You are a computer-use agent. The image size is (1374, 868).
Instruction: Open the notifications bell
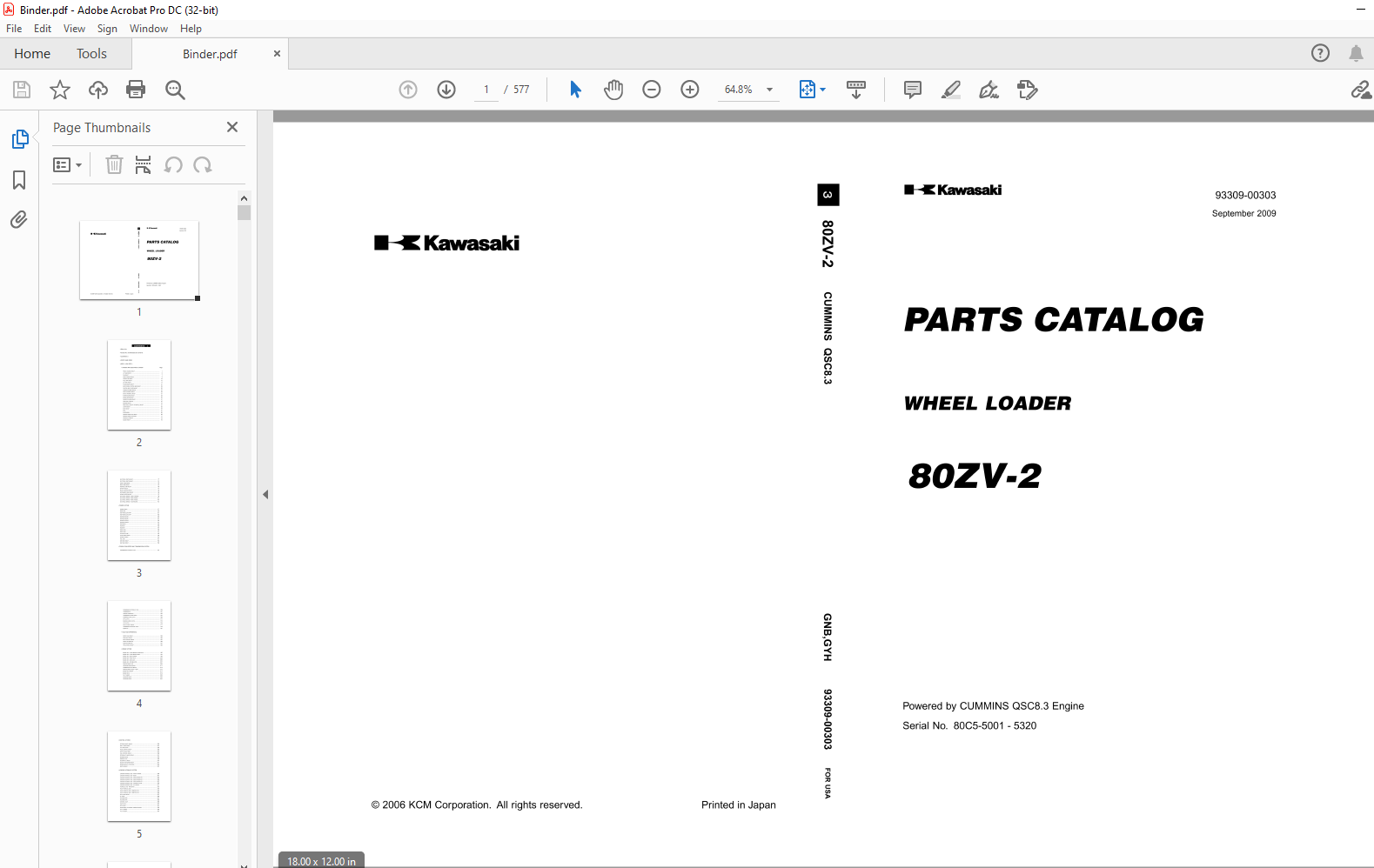click(x=1356, y=53)
